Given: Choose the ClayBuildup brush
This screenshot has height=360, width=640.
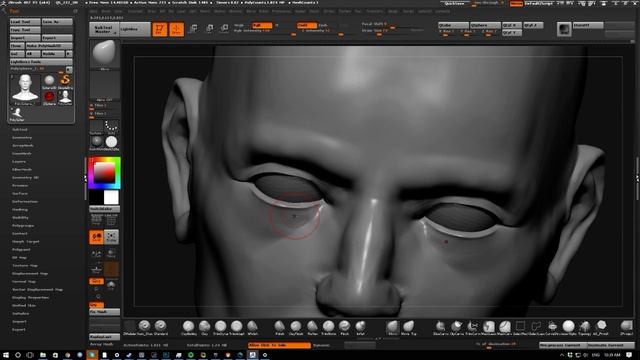Looking at the screenshot, I should coord(188,327).
